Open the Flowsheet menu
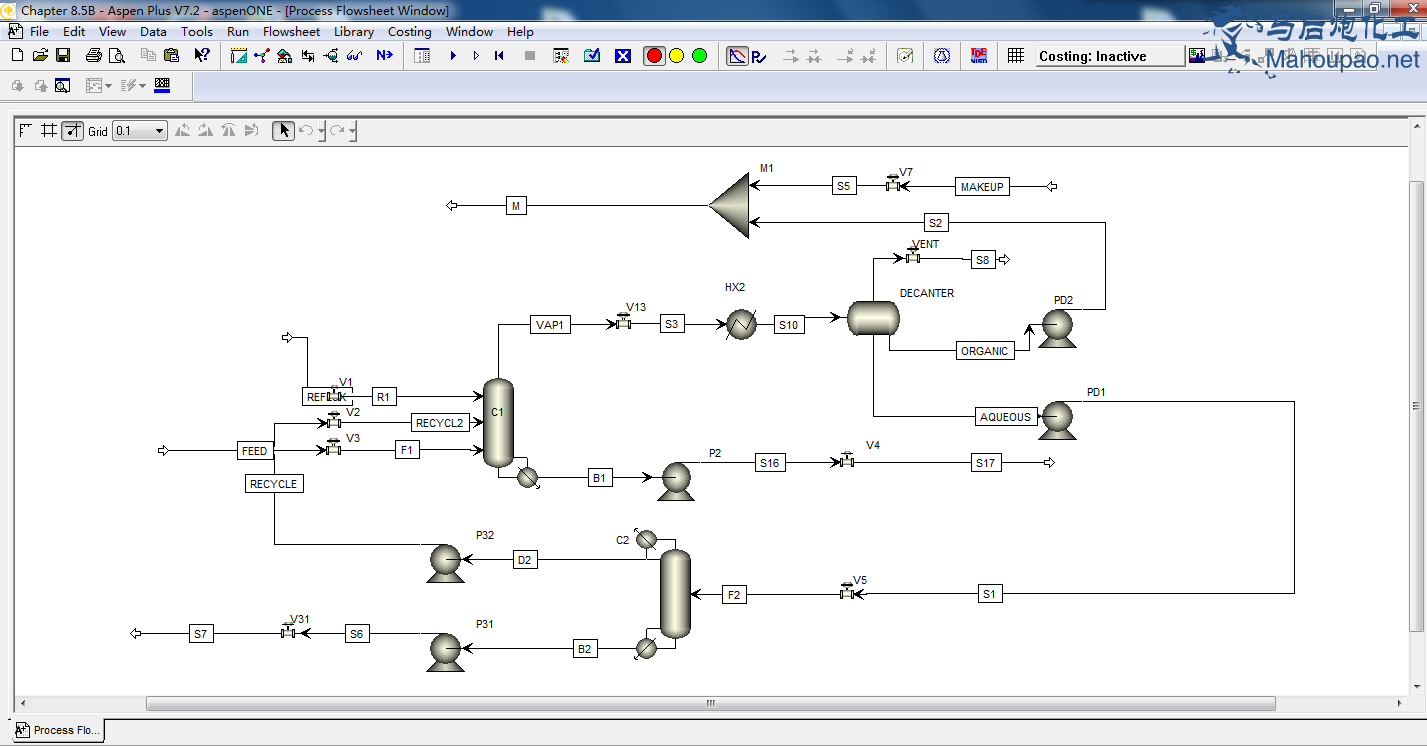 tap(291, 31)
